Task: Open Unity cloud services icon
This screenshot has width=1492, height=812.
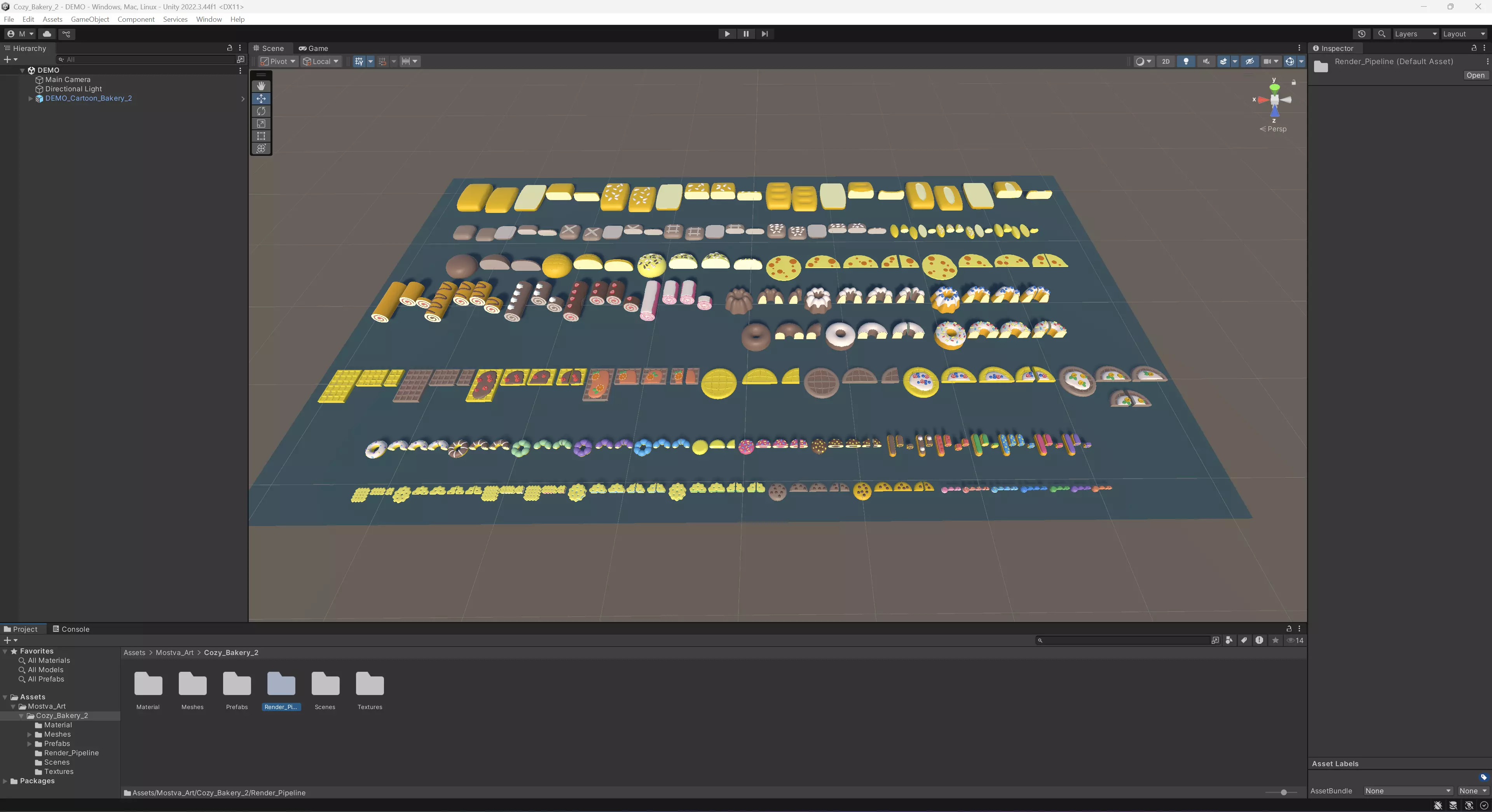Action: pyautogui.click(x=47, y=33)
